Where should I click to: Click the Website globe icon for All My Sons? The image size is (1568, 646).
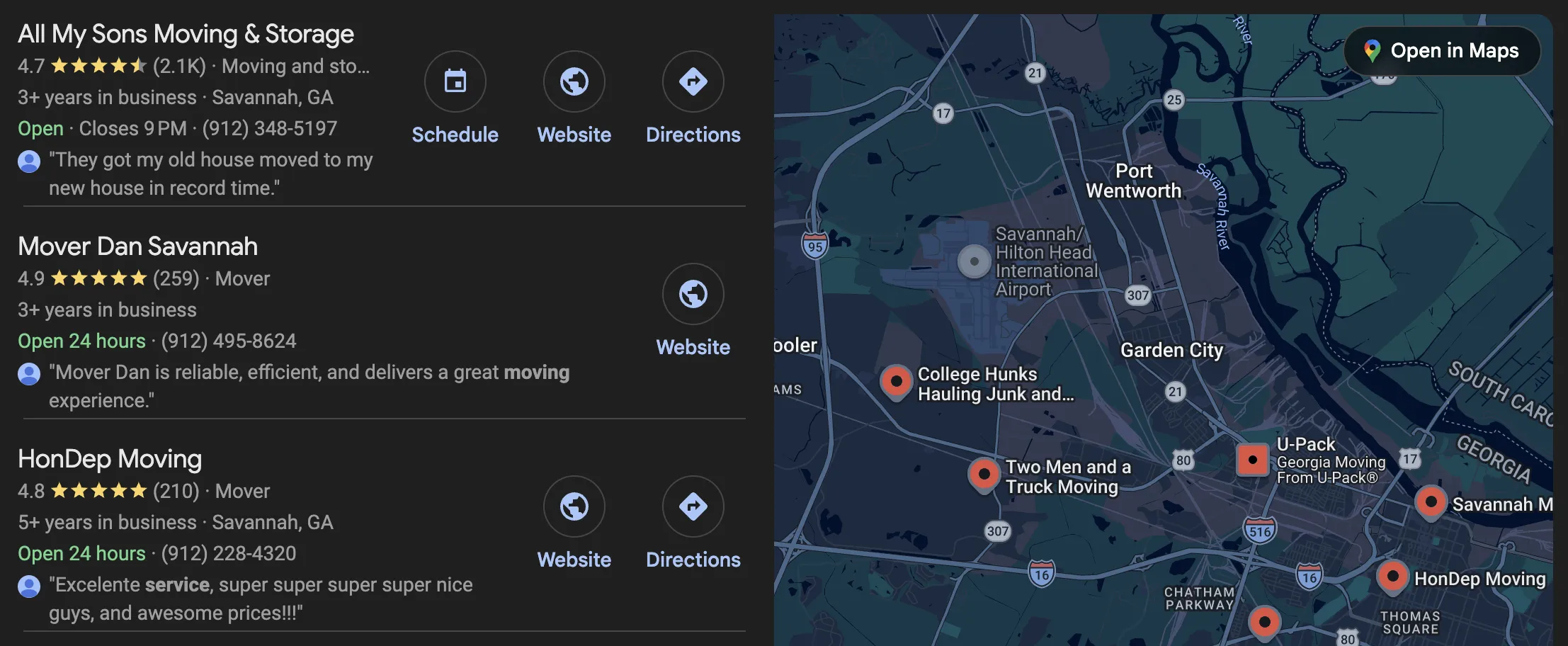[574, 81]
